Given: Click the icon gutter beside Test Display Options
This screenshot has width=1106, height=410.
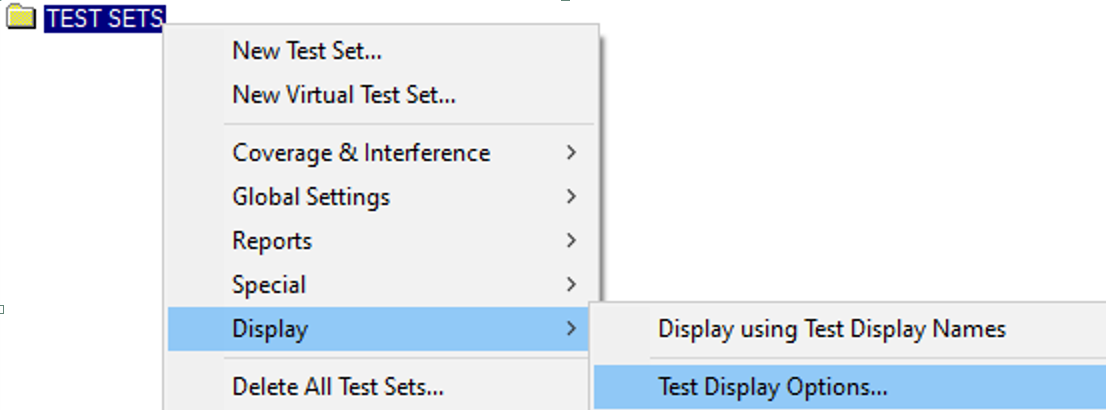Looking at the screenshot, I should [x=622, y=387].
